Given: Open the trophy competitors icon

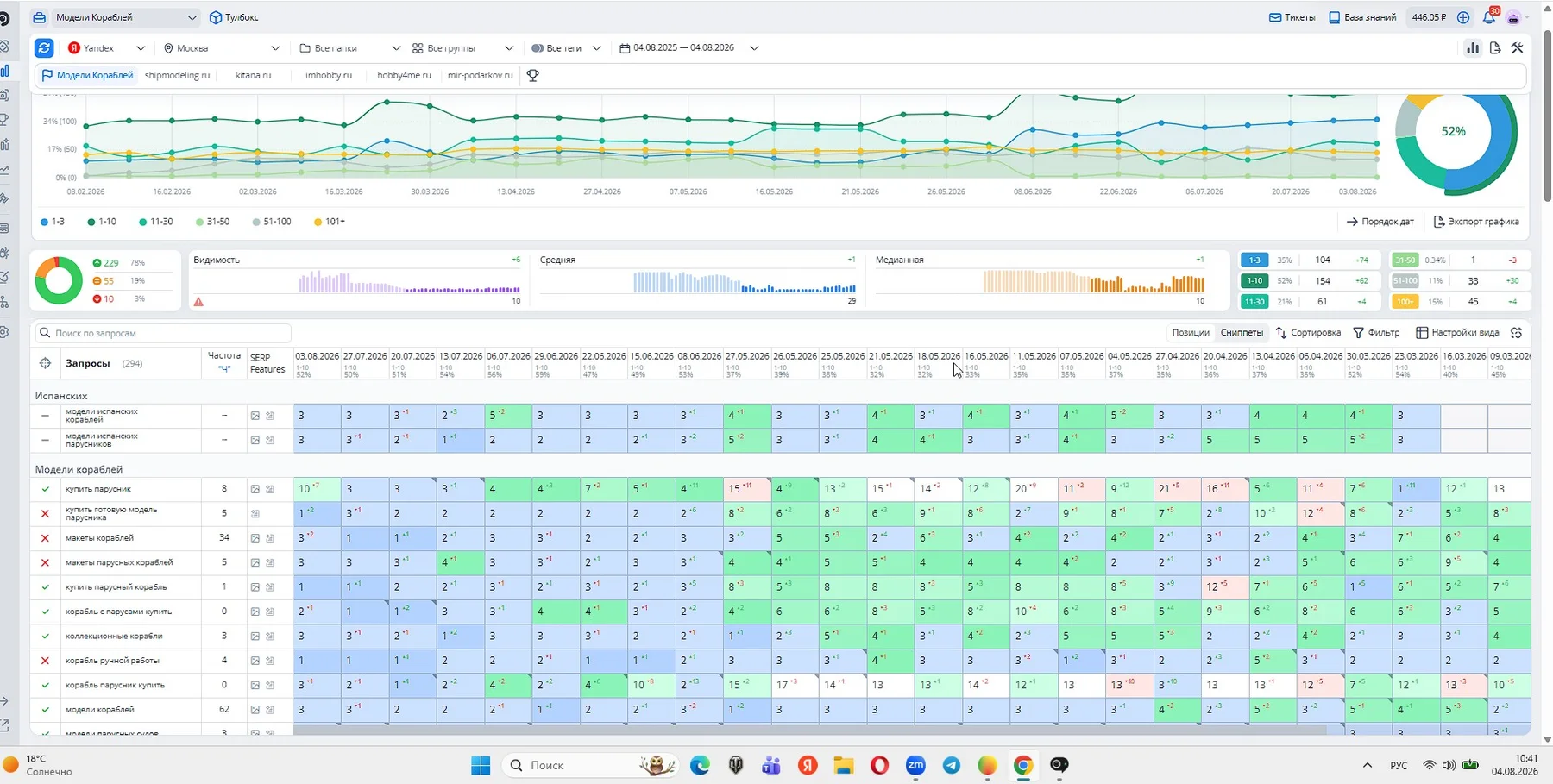Looking at the screenshot, I should pyautogui.click(x=533, y=75).
